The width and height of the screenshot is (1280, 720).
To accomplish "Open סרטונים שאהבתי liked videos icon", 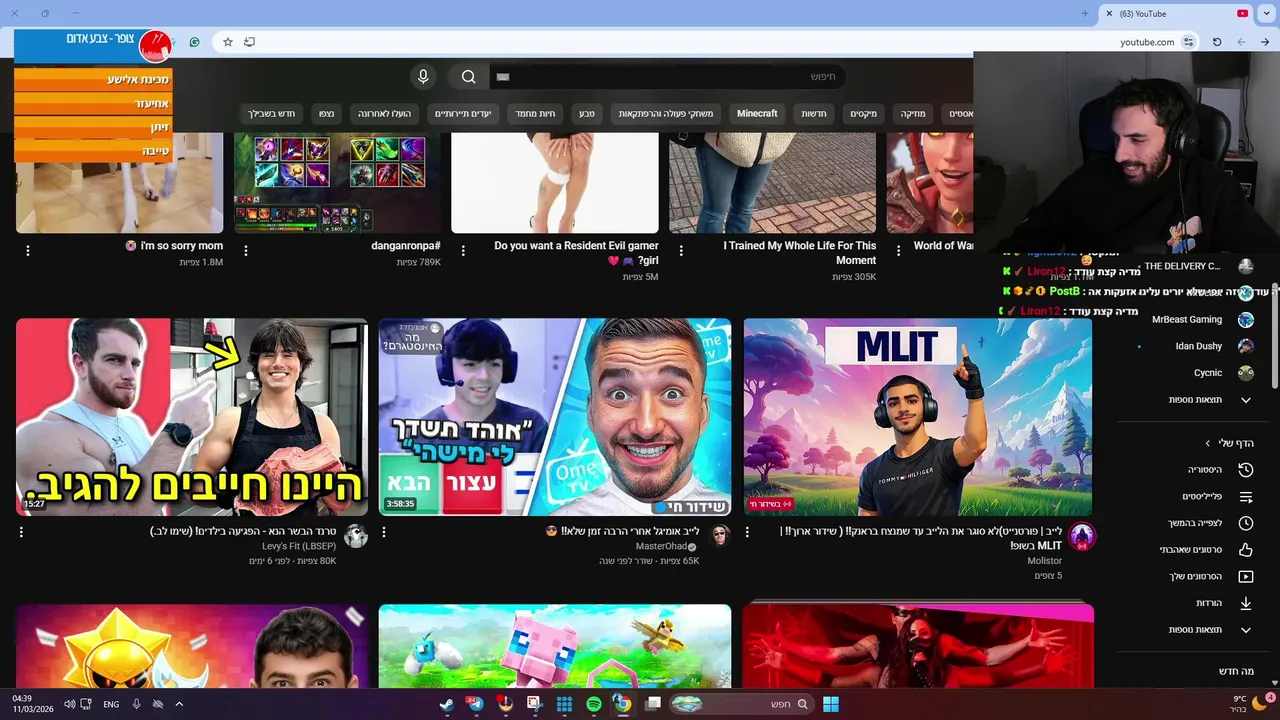I will pyautogui.click(x=1246, y=550).
